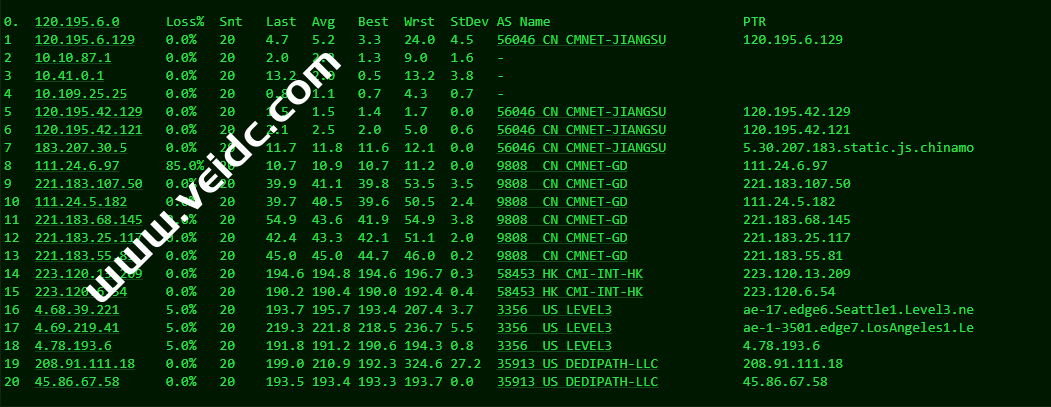Select PTR text ae-17.edge6.Seattle1.Level3.ne
This screenshot has width=1051, height=407.
pyautogui.click(x=859, y=310)
